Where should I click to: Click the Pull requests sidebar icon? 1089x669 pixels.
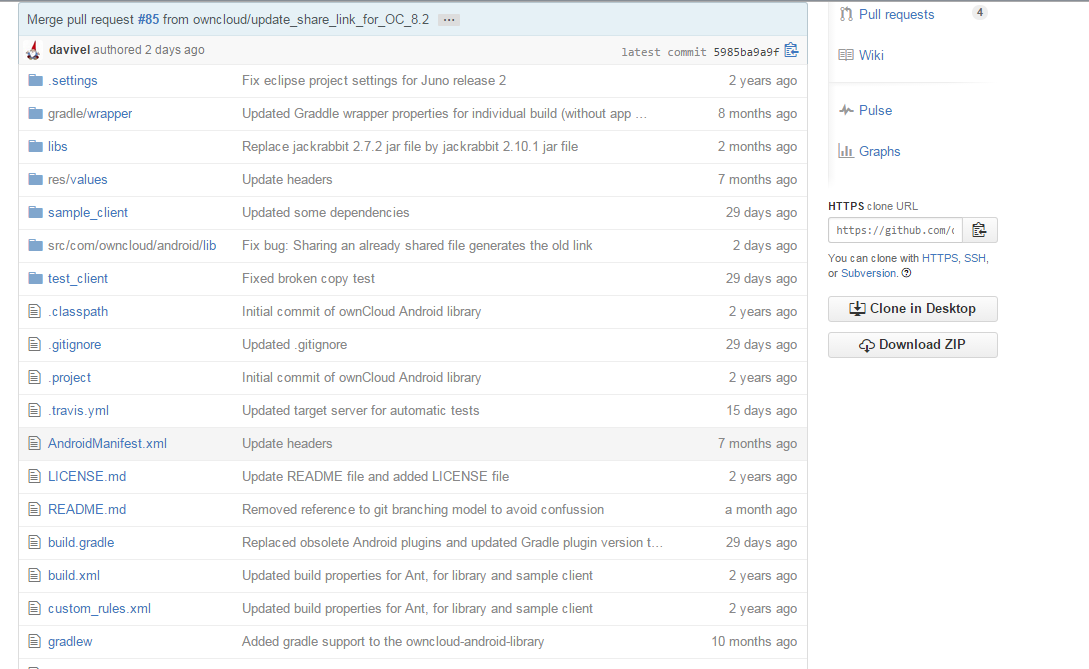[x=846, y=15]
